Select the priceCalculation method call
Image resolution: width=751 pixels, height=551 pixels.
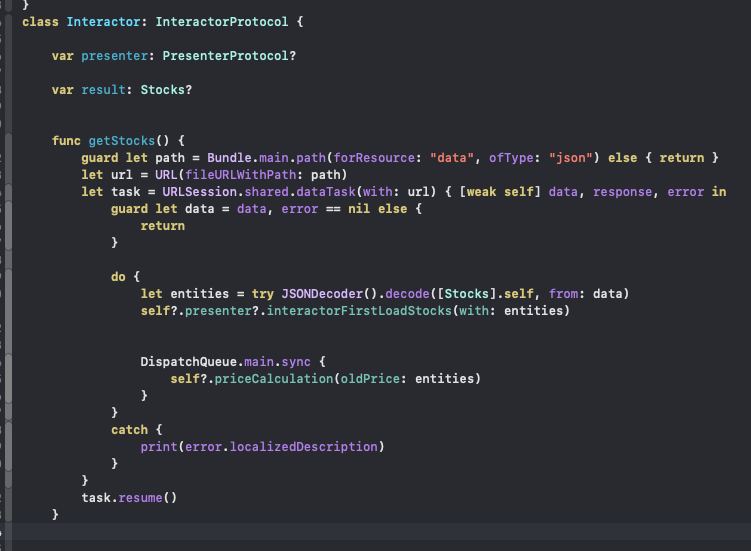click(274, 379)
